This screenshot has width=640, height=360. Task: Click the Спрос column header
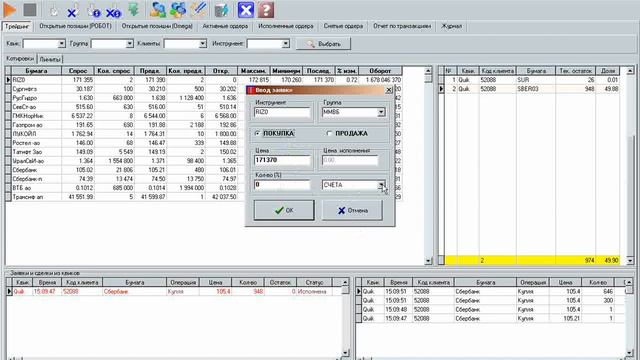point(78,71)
